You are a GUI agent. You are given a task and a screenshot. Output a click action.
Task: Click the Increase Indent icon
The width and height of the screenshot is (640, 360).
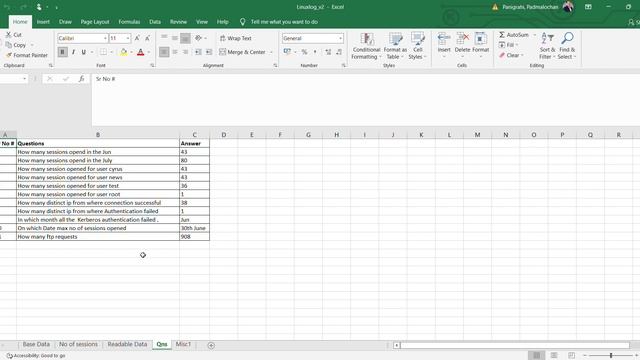tap(209, 52)
